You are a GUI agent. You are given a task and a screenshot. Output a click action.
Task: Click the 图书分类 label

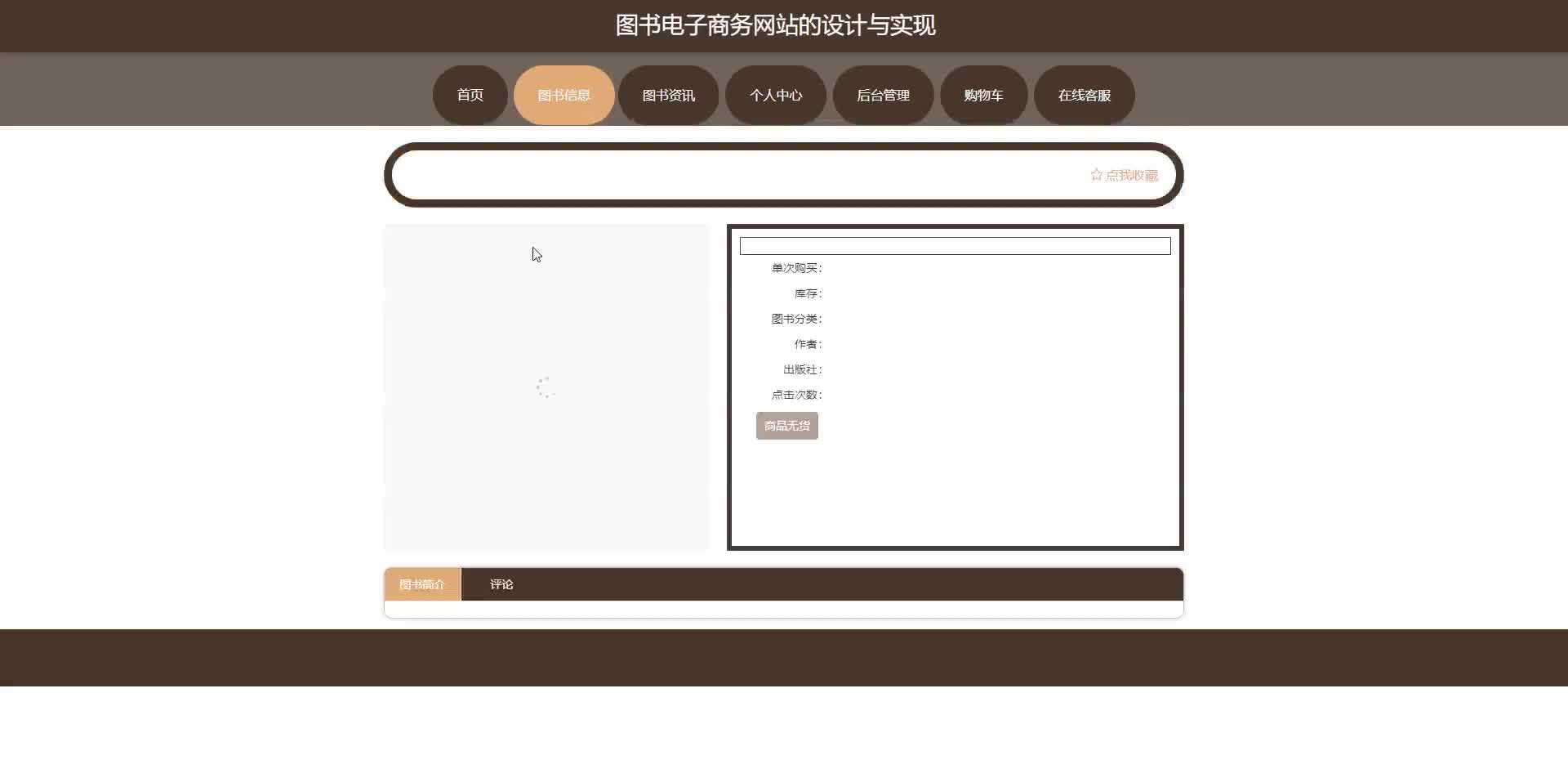pyautogui.click(x=796, y=319)
